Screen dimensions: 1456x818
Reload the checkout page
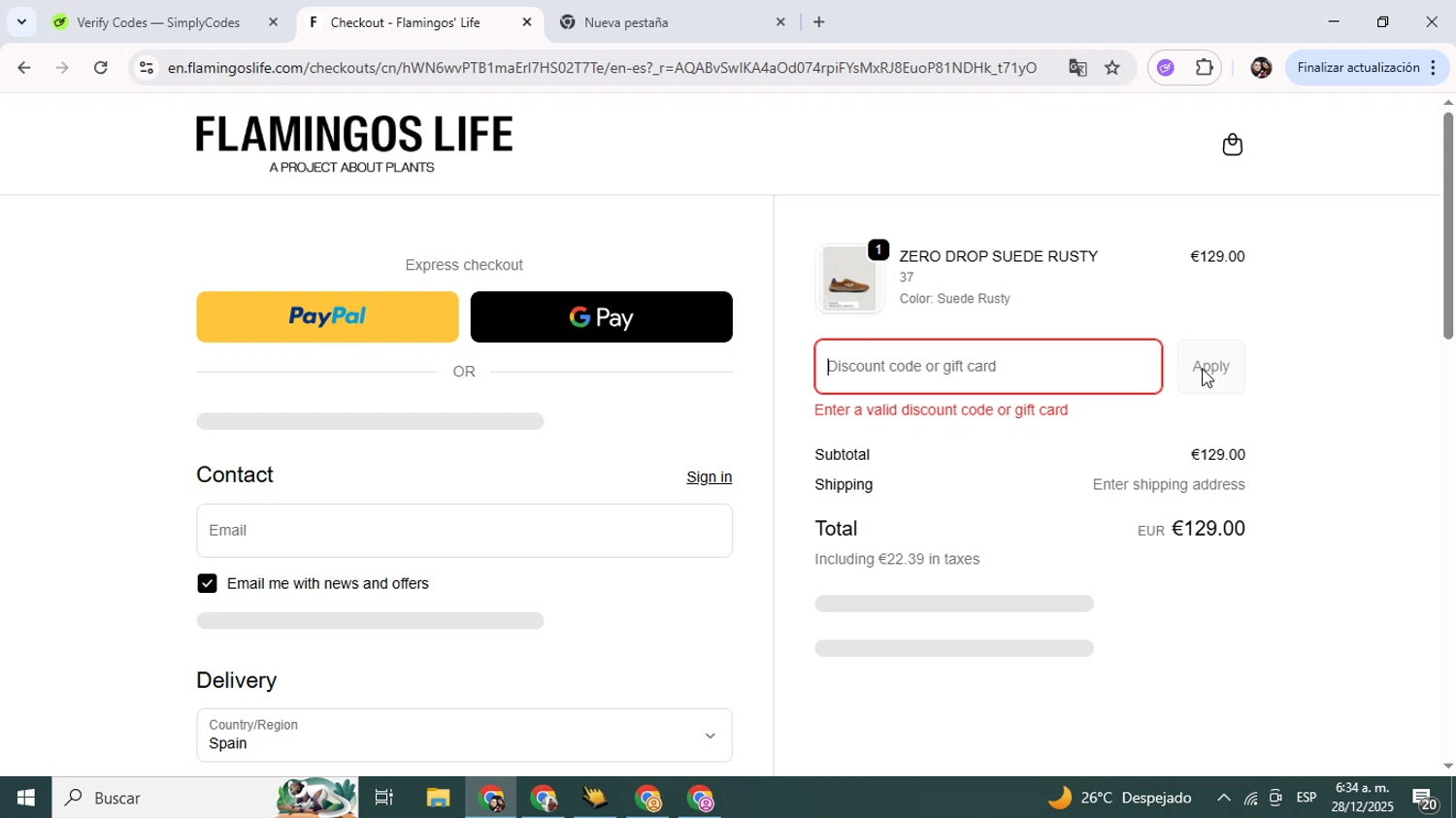pyautogui.click(x=101, y=68)
